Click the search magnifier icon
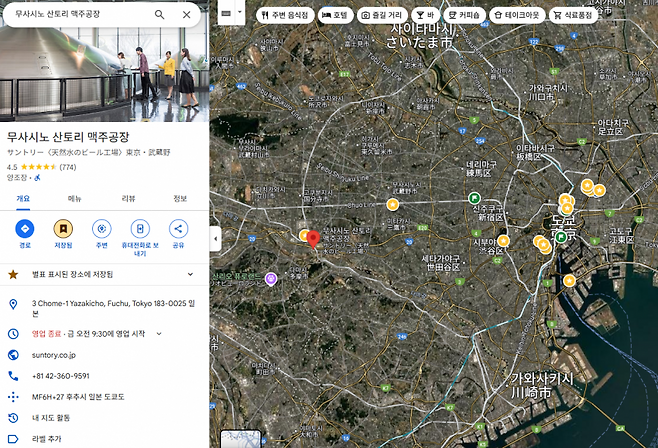Viewport: 658px width, 448px height. coord(160,15)
